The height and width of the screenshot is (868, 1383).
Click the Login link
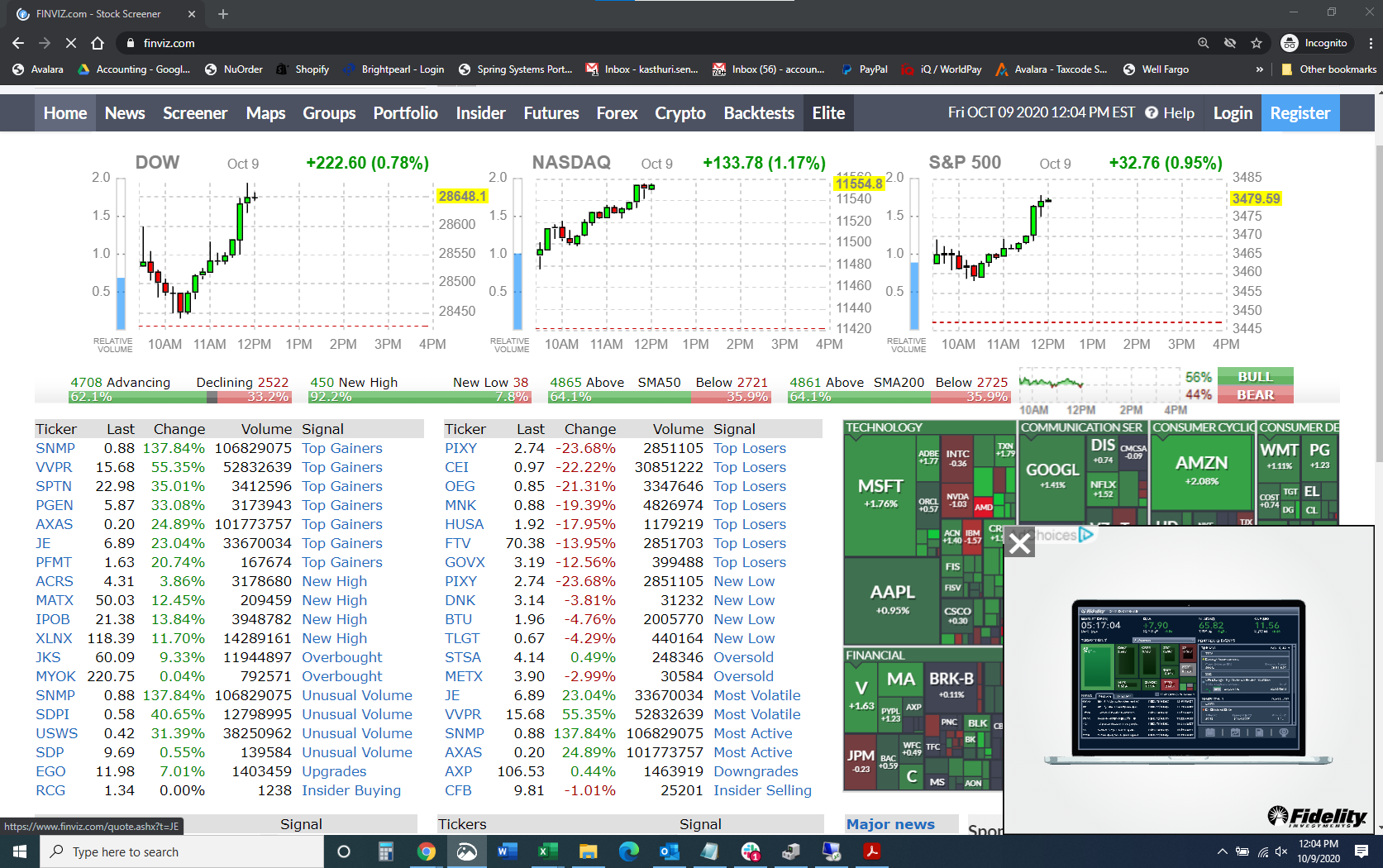[1233, 113]
